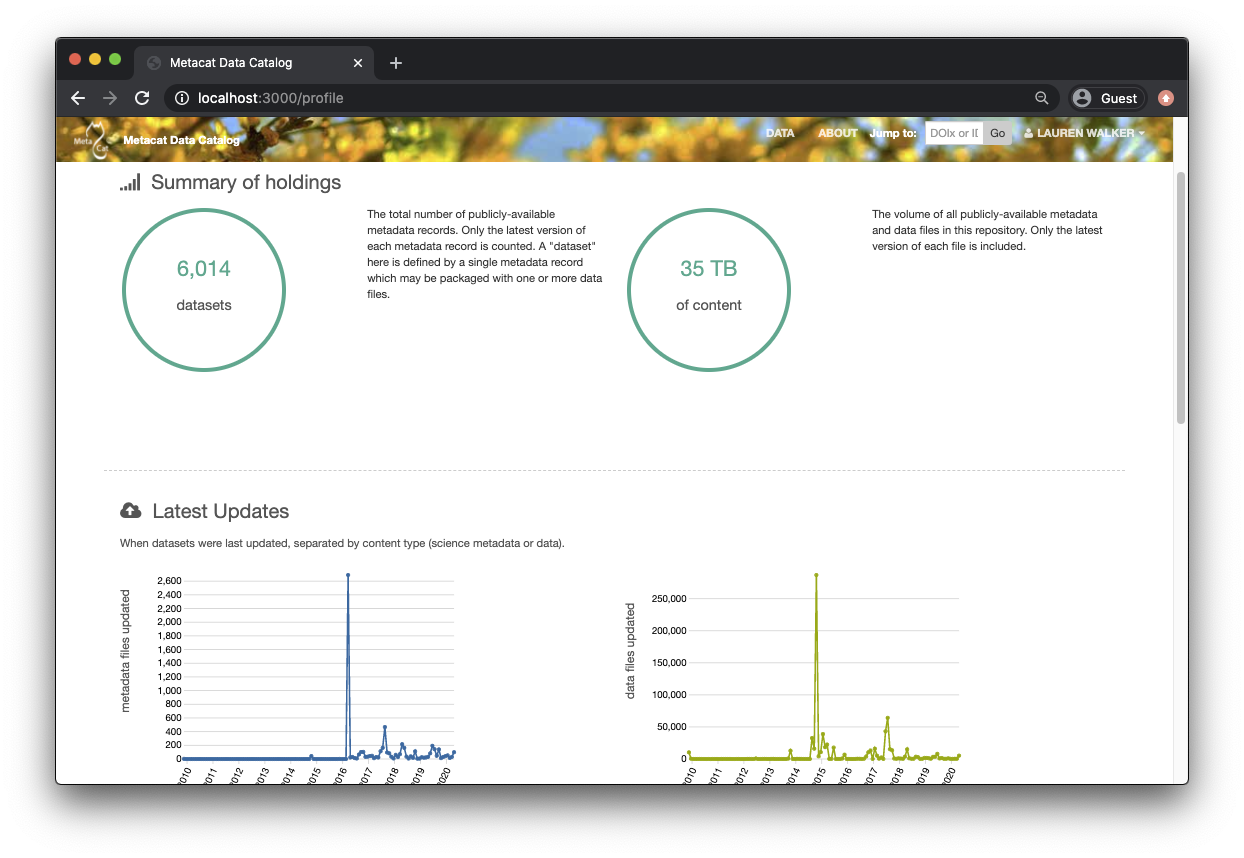This screenshot has height=858, width=1244.
Task: Focus the DOI or ID jump field
Action: pos(953,133)
